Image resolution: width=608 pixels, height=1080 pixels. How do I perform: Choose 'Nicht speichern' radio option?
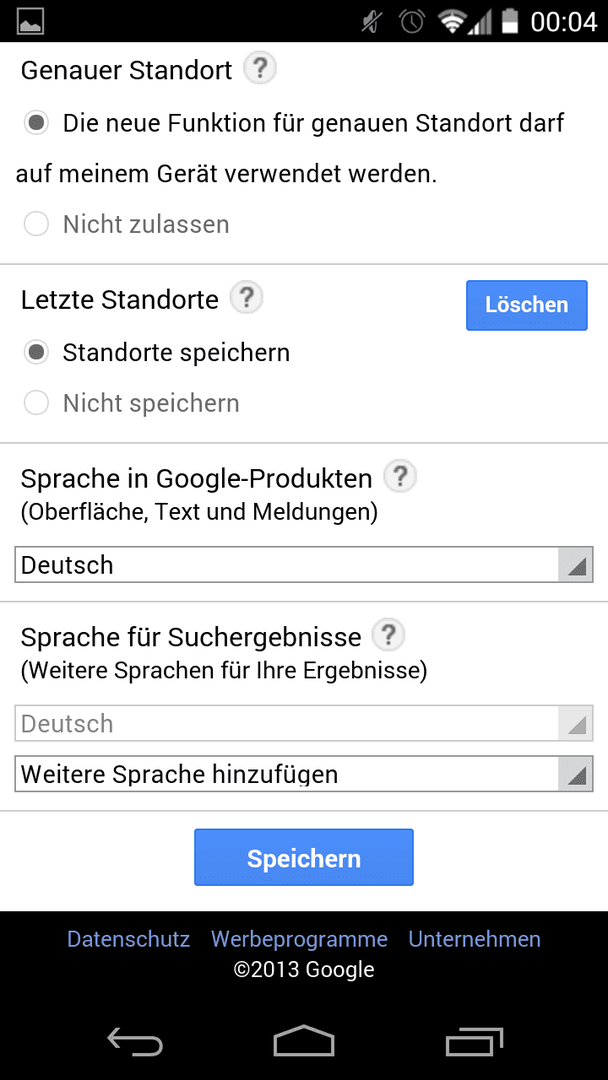36,403
